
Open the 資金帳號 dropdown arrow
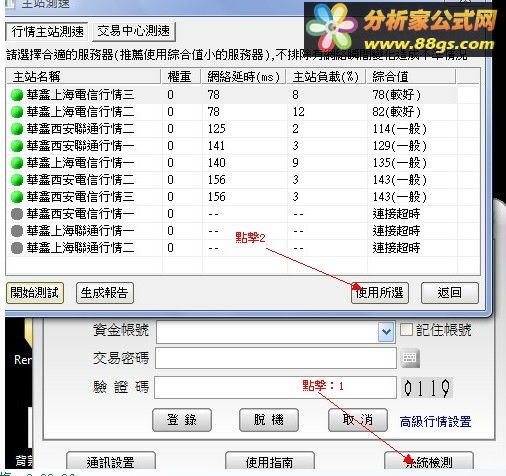tap(386, 332)
